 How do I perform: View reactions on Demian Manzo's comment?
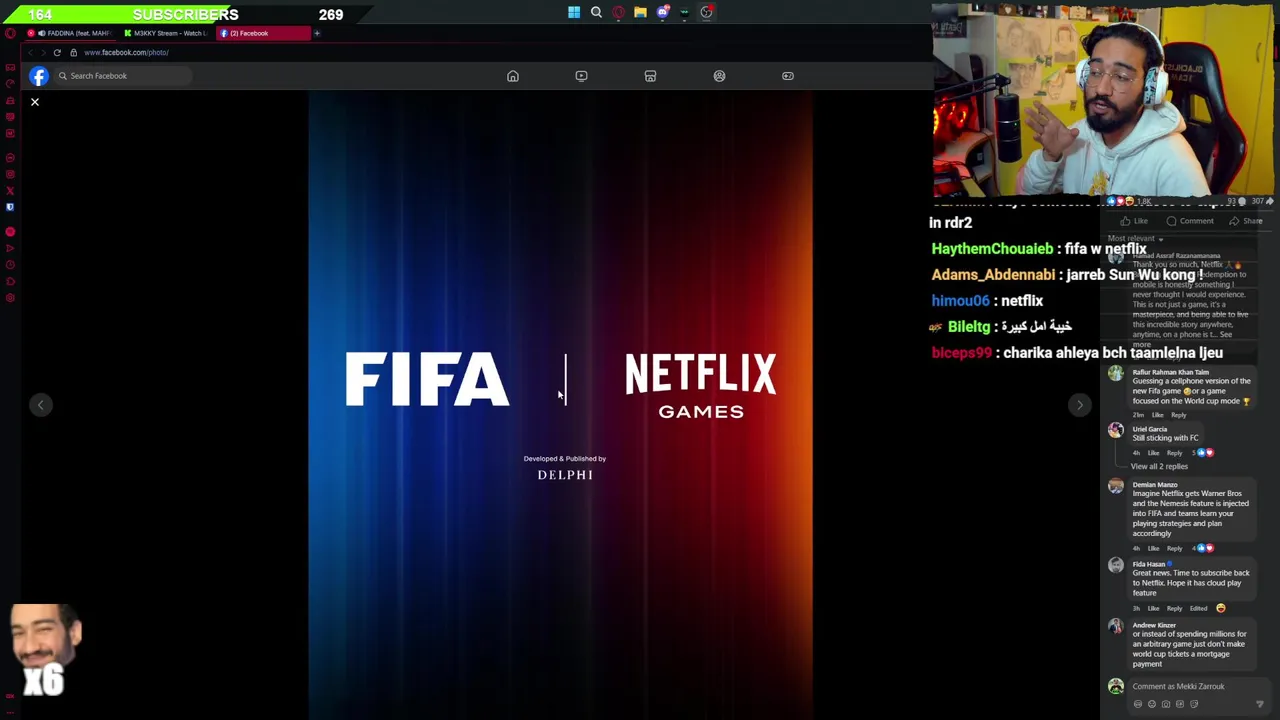click(x=1203, y=548)
